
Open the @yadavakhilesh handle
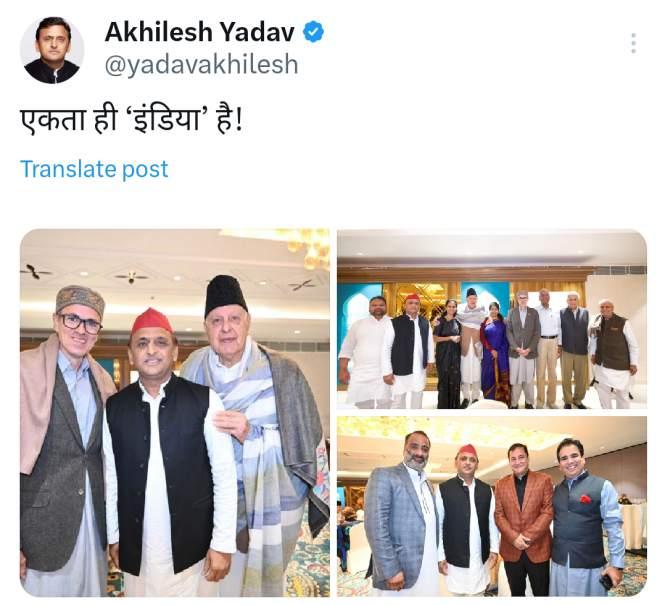coord(201,65)
